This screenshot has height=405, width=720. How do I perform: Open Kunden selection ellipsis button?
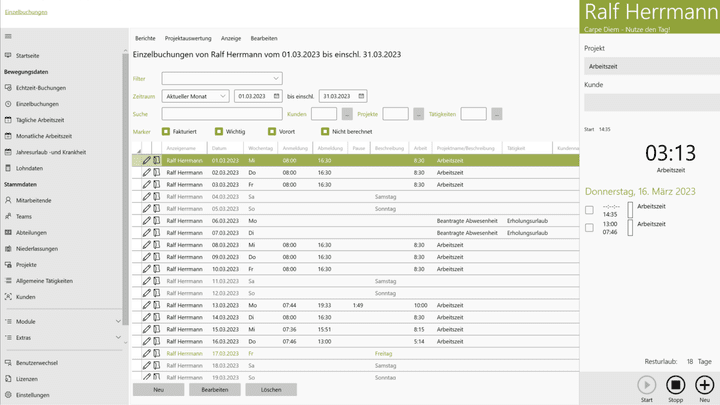tap(347, 114)
